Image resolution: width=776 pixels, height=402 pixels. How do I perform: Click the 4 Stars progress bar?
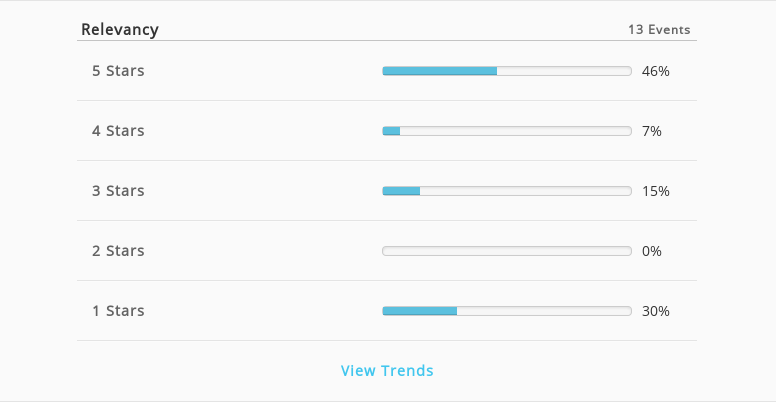tap(507, 131)
